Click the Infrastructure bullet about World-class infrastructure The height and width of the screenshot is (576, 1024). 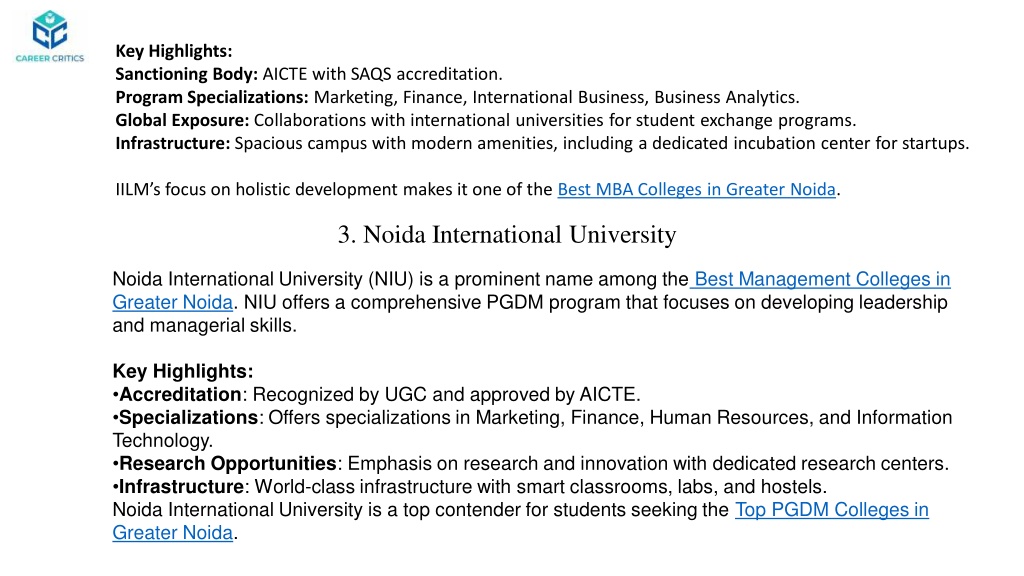470,487
